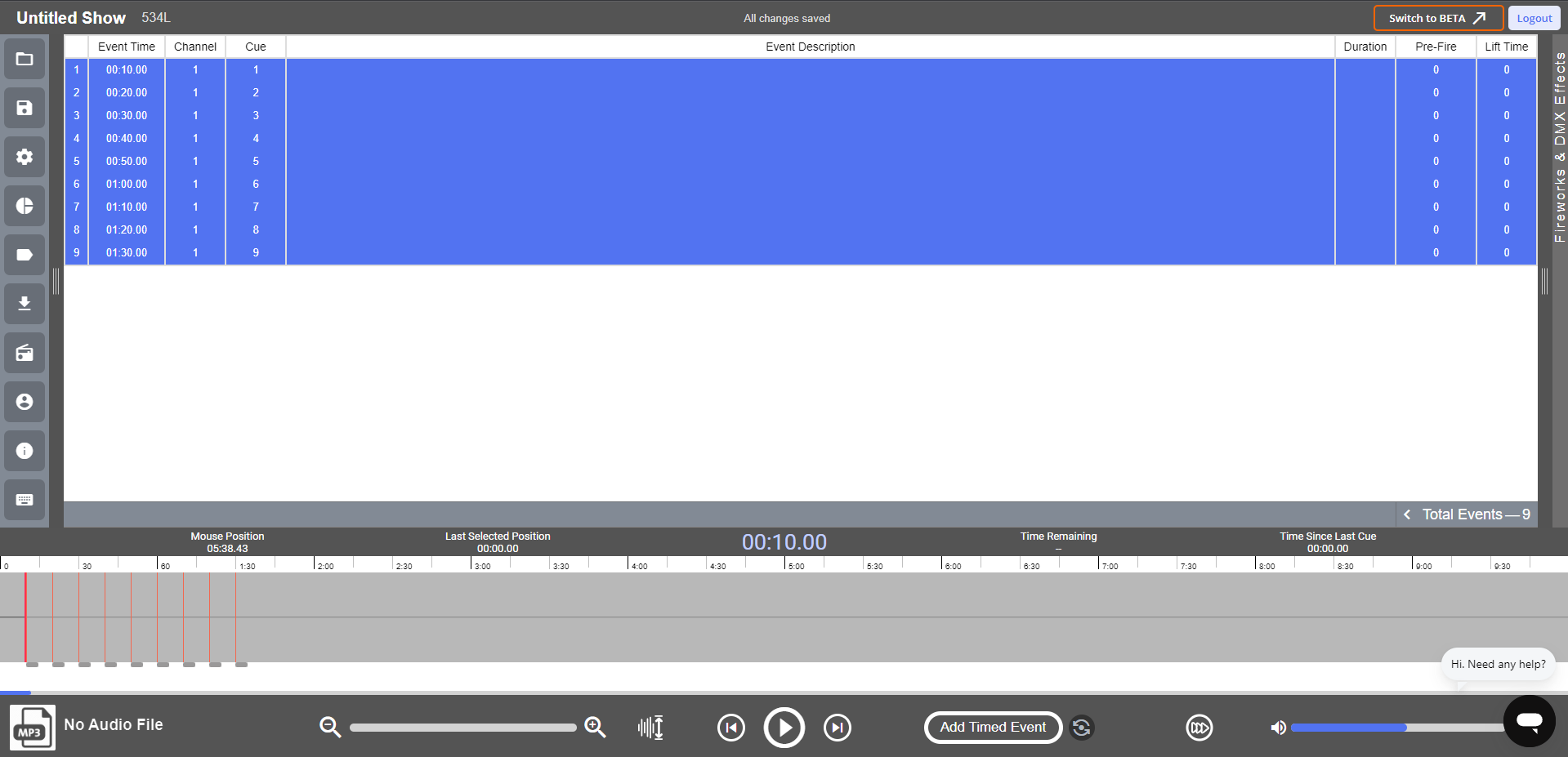
Task: Click the save disk icon
Action: coord(25,108)
